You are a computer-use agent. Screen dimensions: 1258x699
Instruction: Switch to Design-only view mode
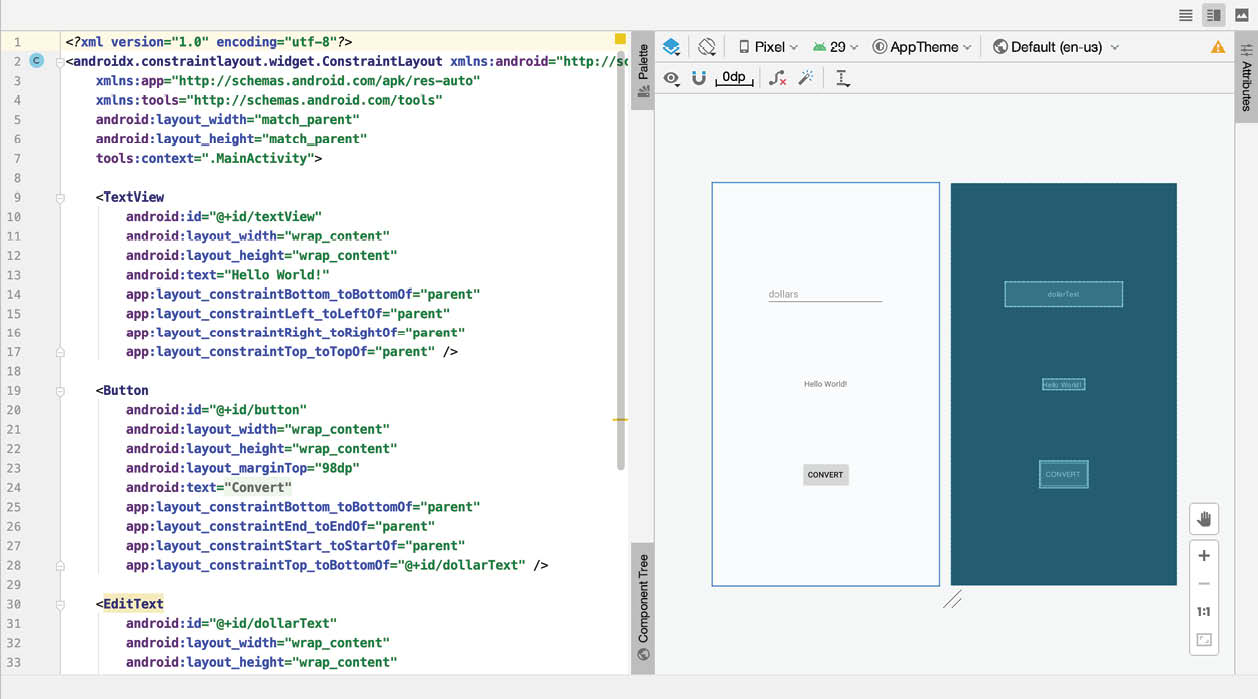[1242, 15]
